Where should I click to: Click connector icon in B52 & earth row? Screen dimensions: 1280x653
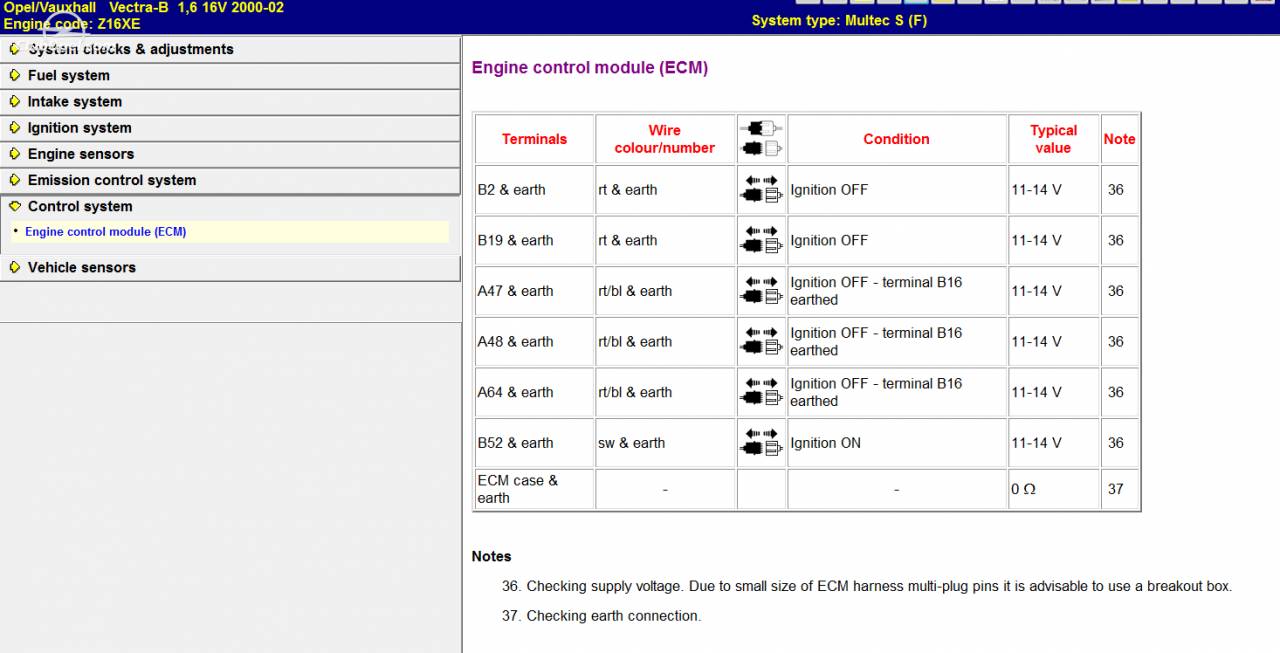(761, 443)
